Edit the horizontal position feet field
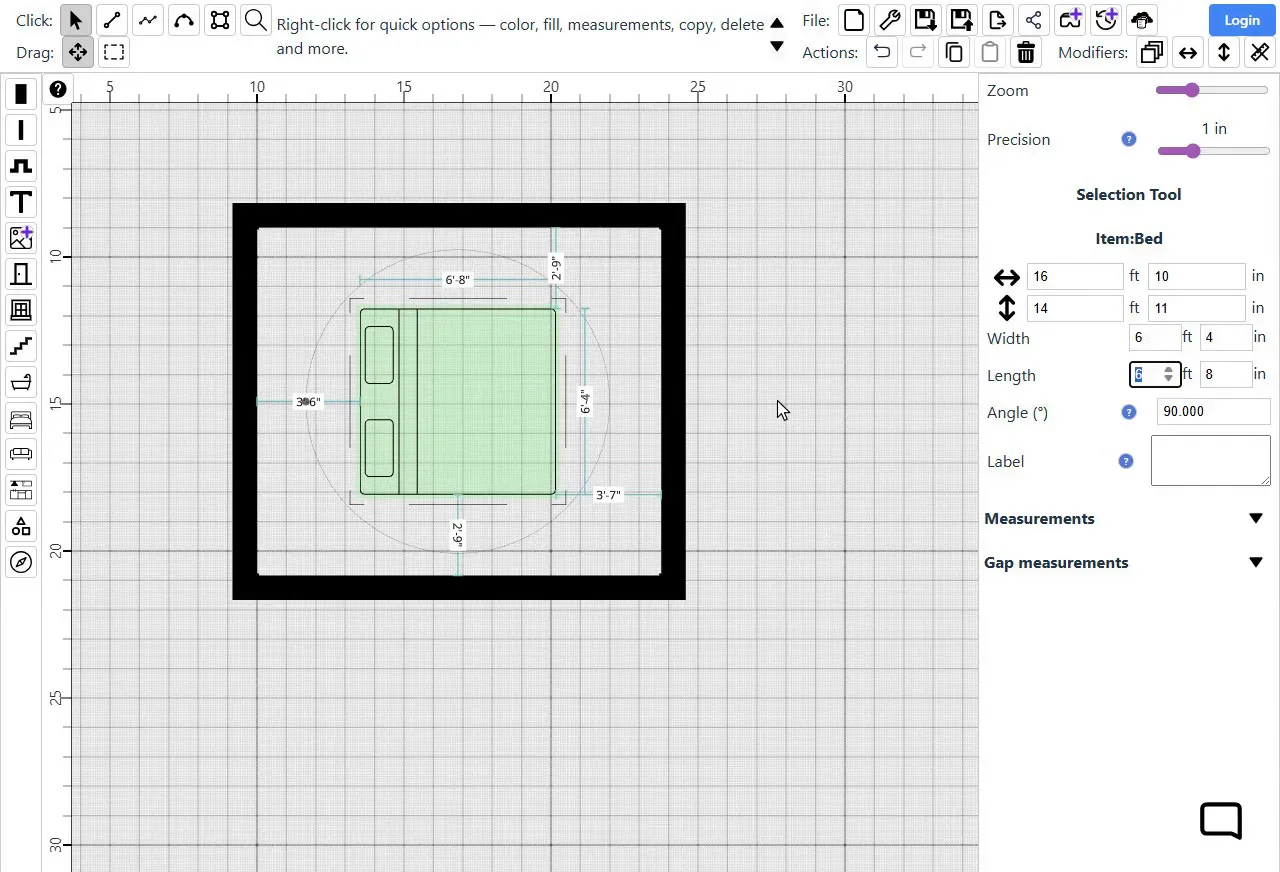The image size is (1280, 872). [x=1075, y=276]
